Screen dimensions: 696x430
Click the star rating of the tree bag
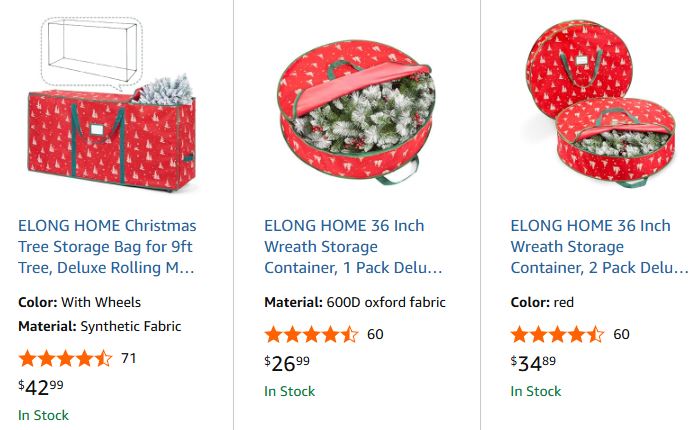click(65, 358)
